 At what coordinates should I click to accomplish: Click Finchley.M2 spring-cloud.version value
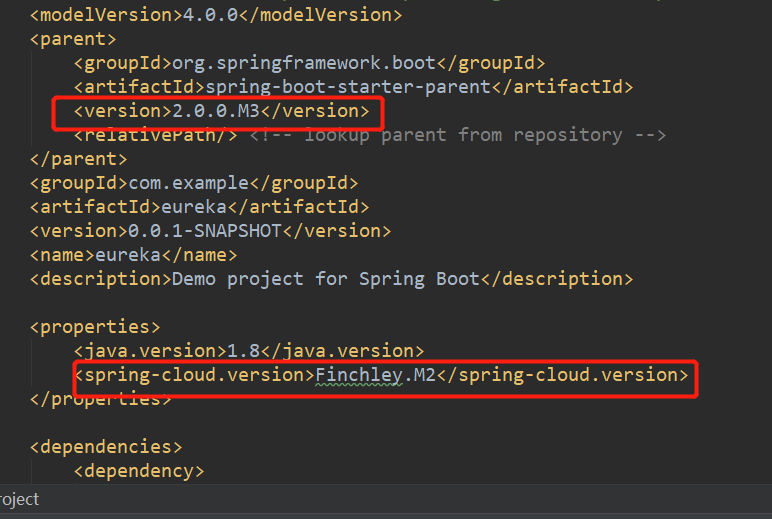point(375,375)
